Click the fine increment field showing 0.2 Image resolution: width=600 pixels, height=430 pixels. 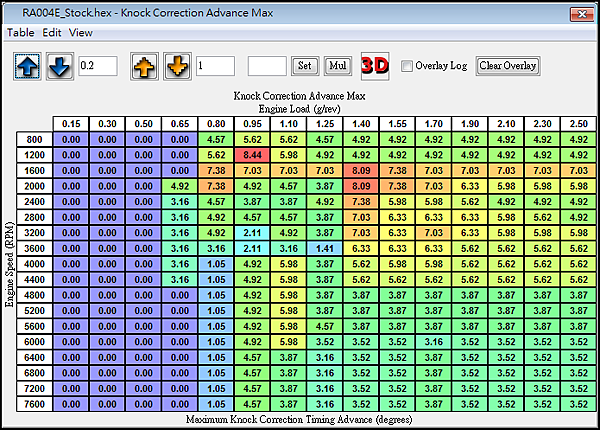[x=98, y=66]
